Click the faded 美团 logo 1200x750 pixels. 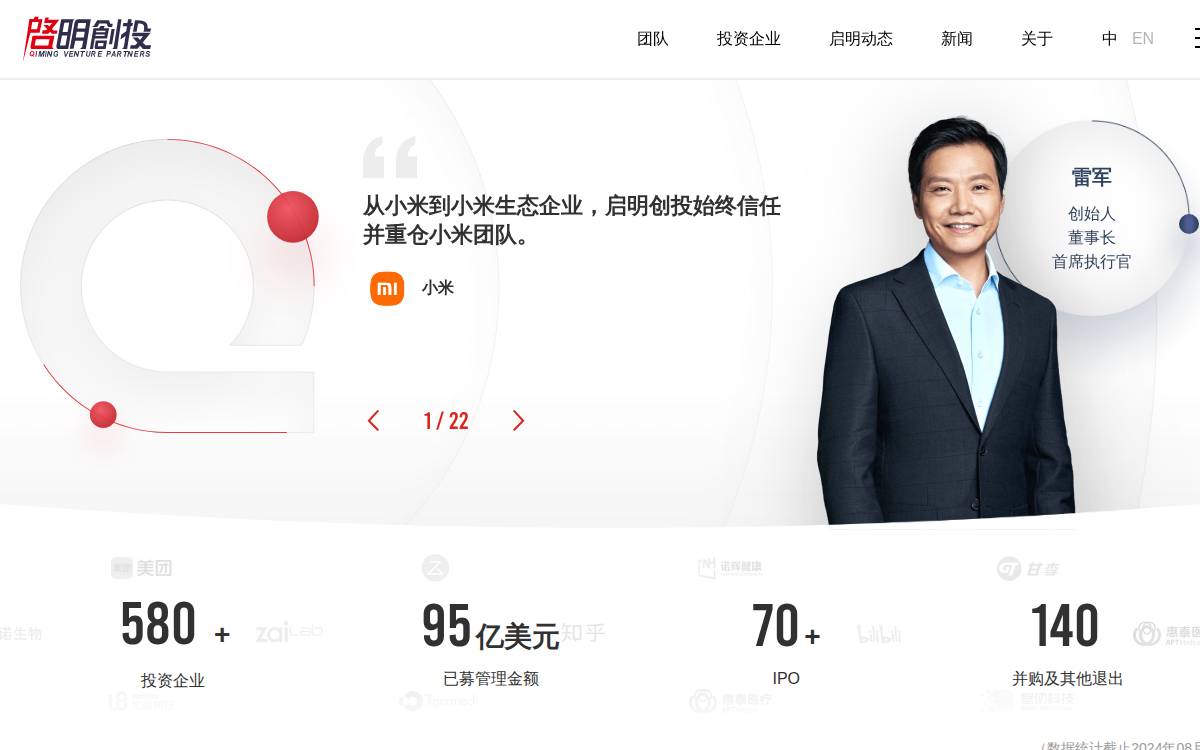[x=141, y=568]
